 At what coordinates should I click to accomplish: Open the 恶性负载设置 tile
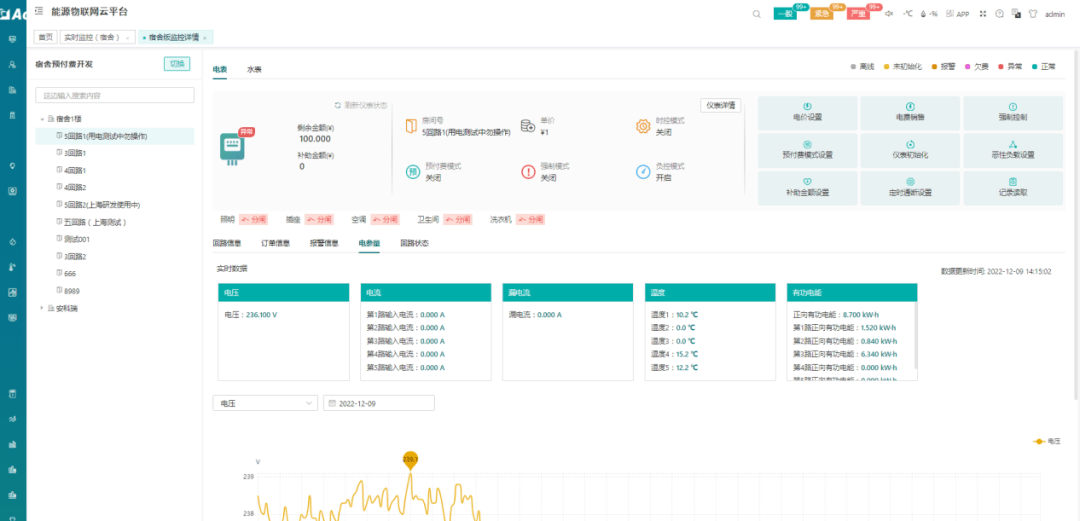point(1012,150)
